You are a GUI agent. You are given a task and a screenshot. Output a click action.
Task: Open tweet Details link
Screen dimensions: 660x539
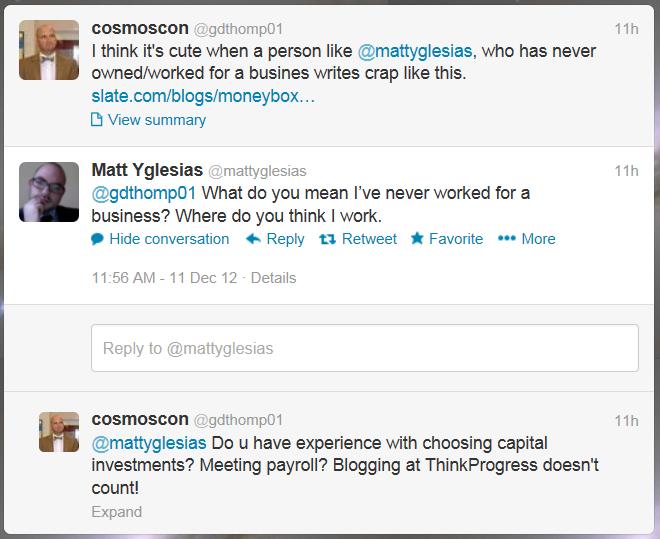pos(273,277)
